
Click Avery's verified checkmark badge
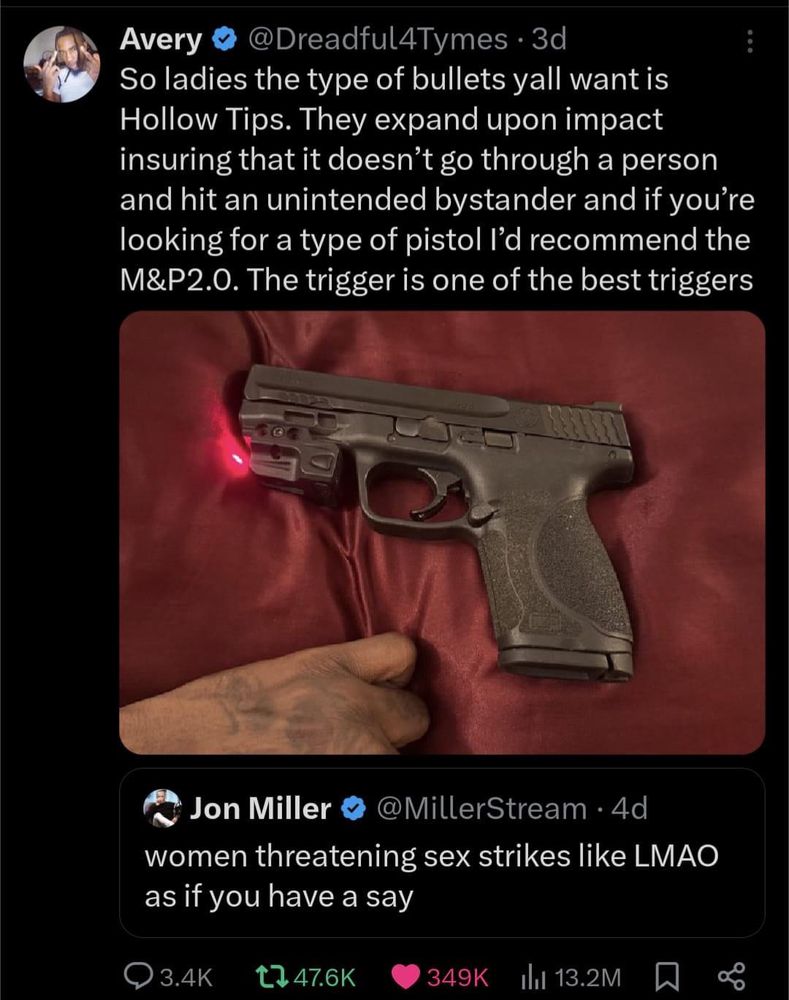[x=223, y=40]
